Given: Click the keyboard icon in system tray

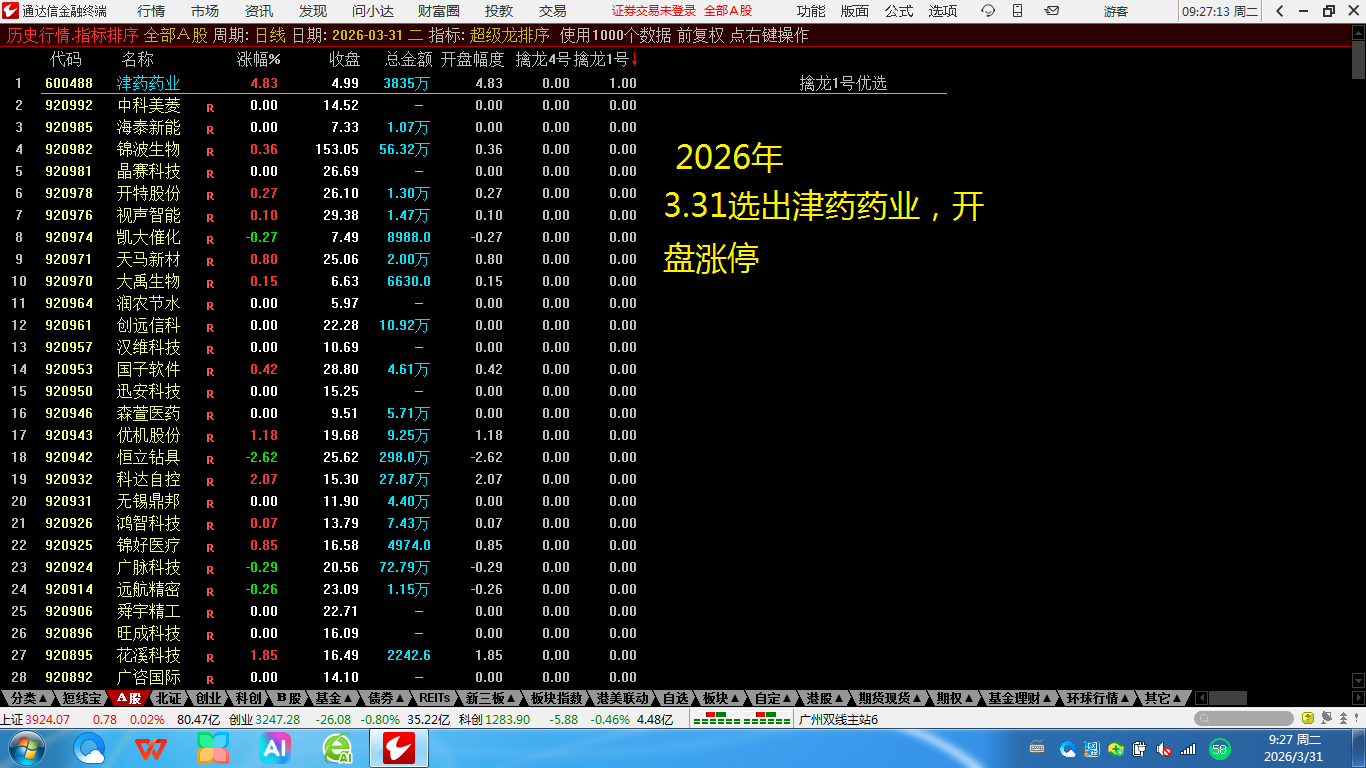Looking at the screenshot, I should [1037, 748].
